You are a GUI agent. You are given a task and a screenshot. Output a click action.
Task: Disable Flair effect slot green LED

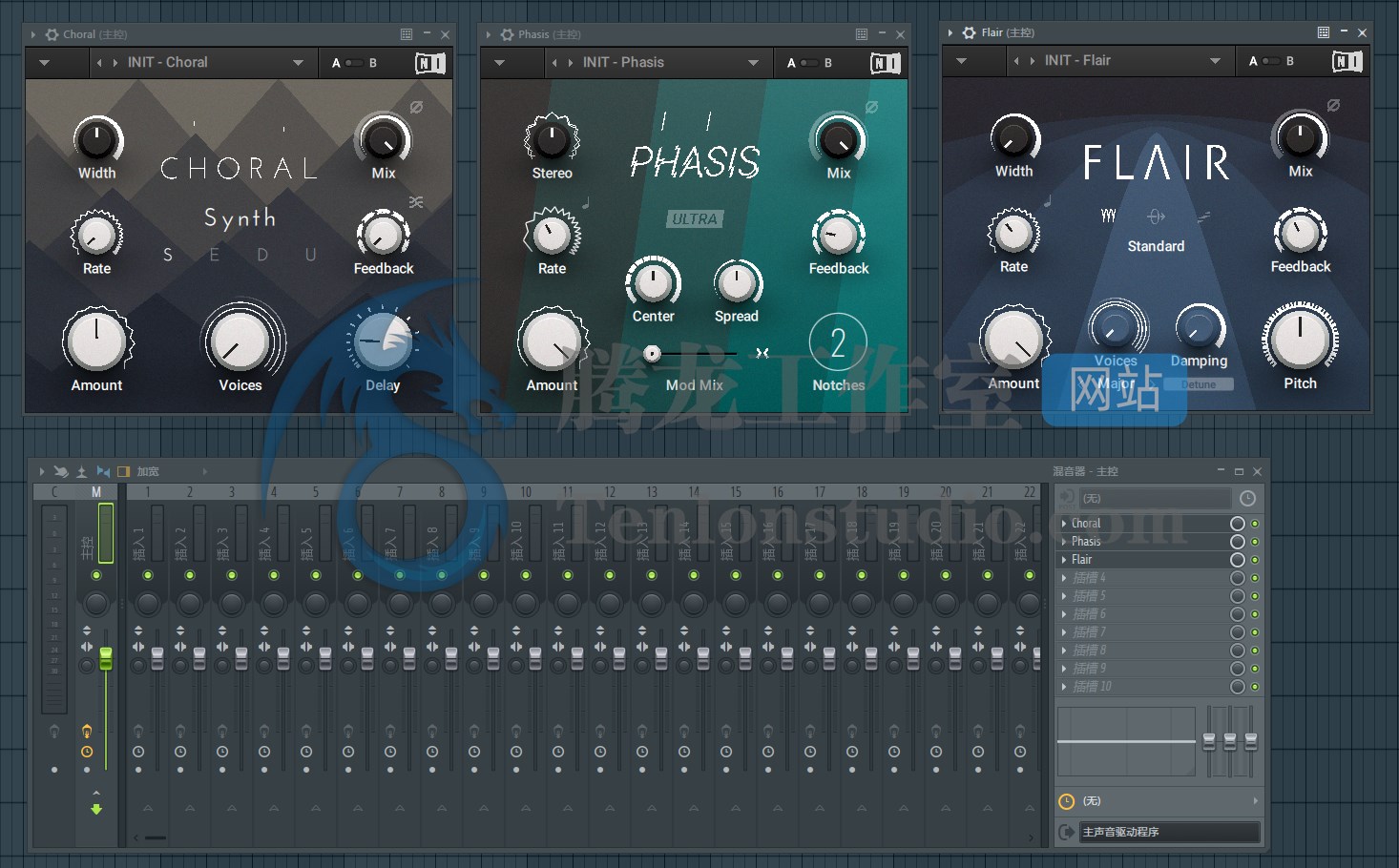pos(1255,560)
